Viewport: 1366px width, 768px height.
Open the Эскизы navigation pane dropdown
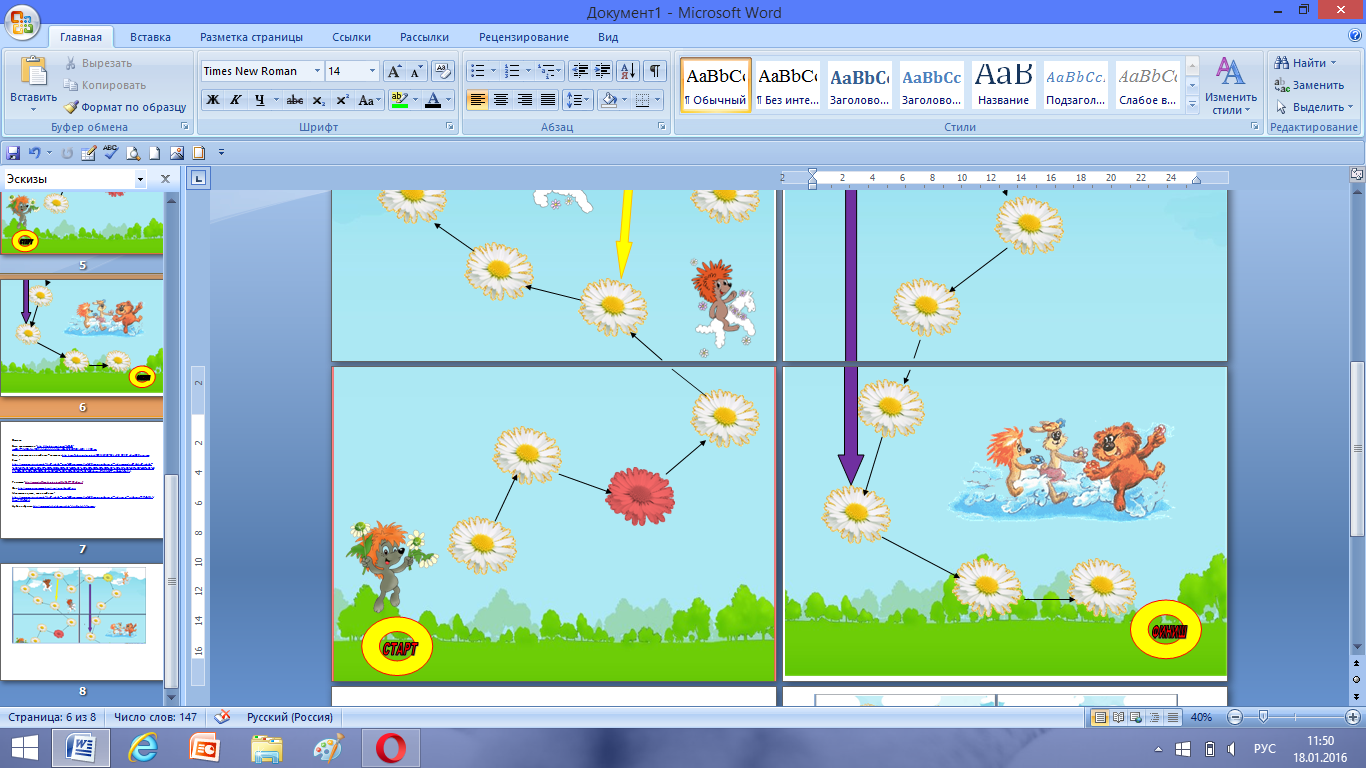(x=140, y=179)
